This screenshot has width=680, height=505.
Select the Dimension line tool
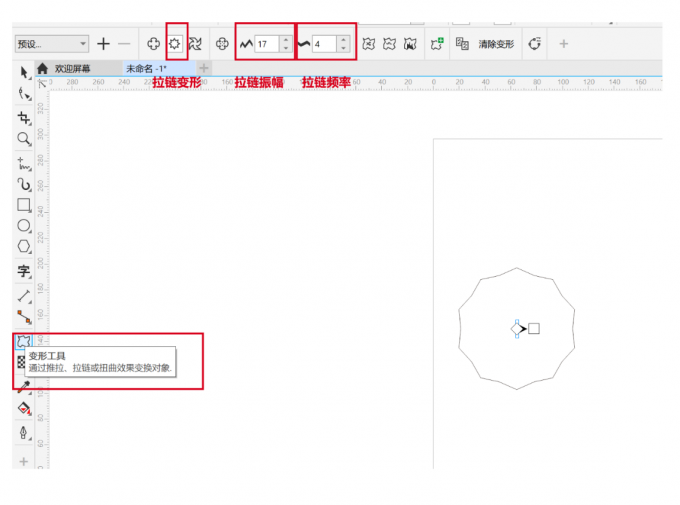point(24,296)
